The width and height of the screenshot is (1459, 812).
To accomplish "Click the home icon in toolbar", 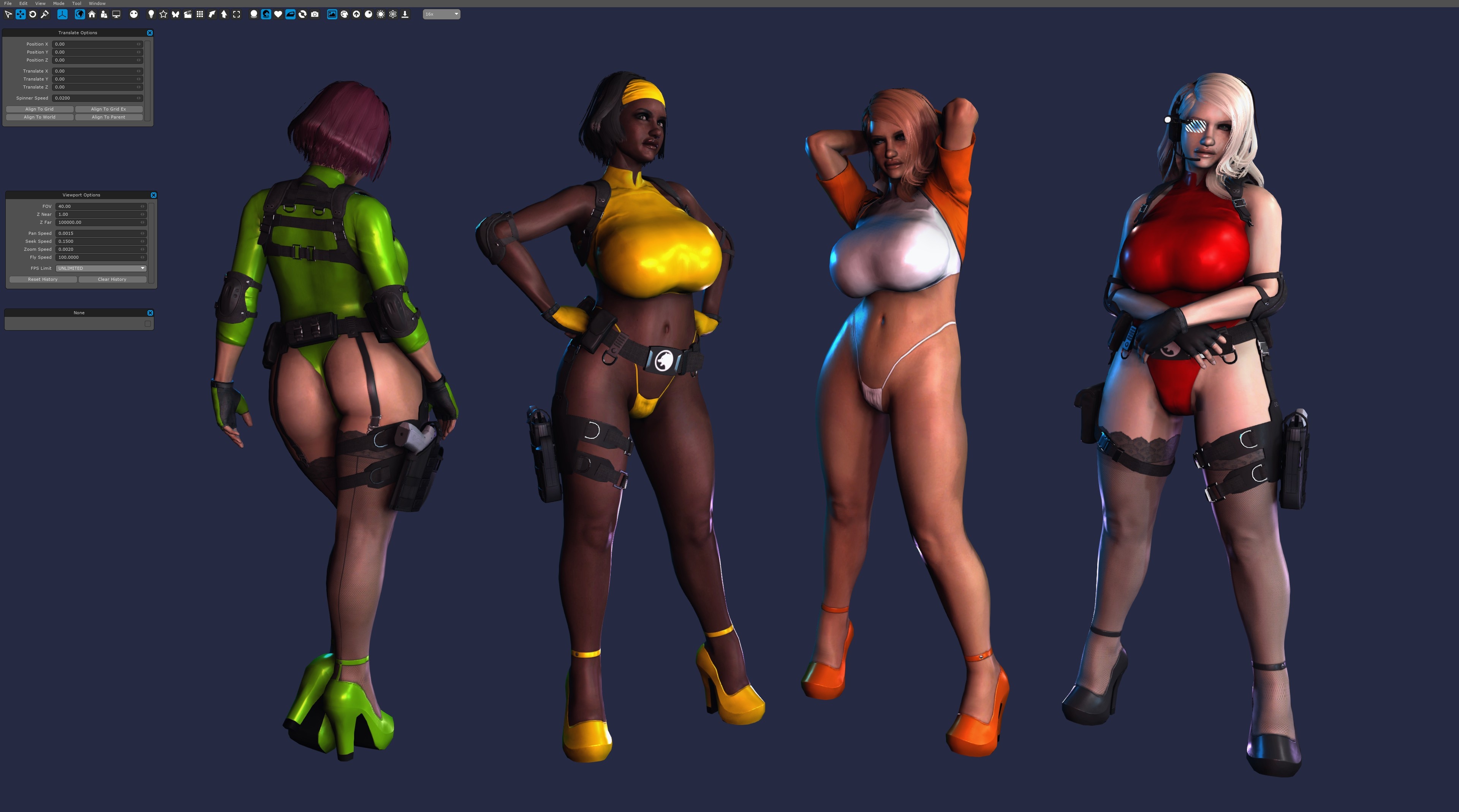I will click(92, 14).
